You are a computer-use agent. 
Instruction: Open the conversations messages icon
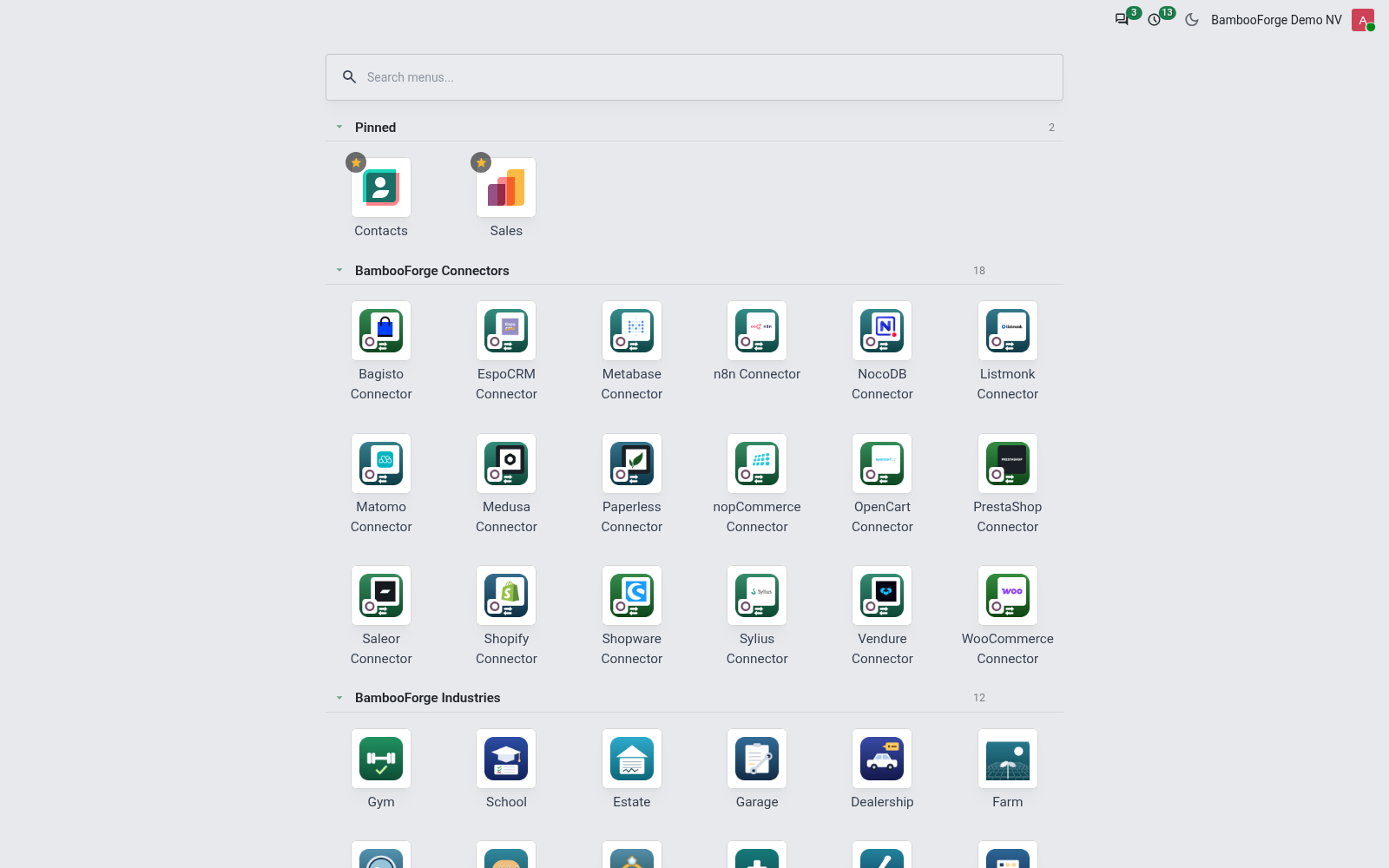pos(1122,20)
